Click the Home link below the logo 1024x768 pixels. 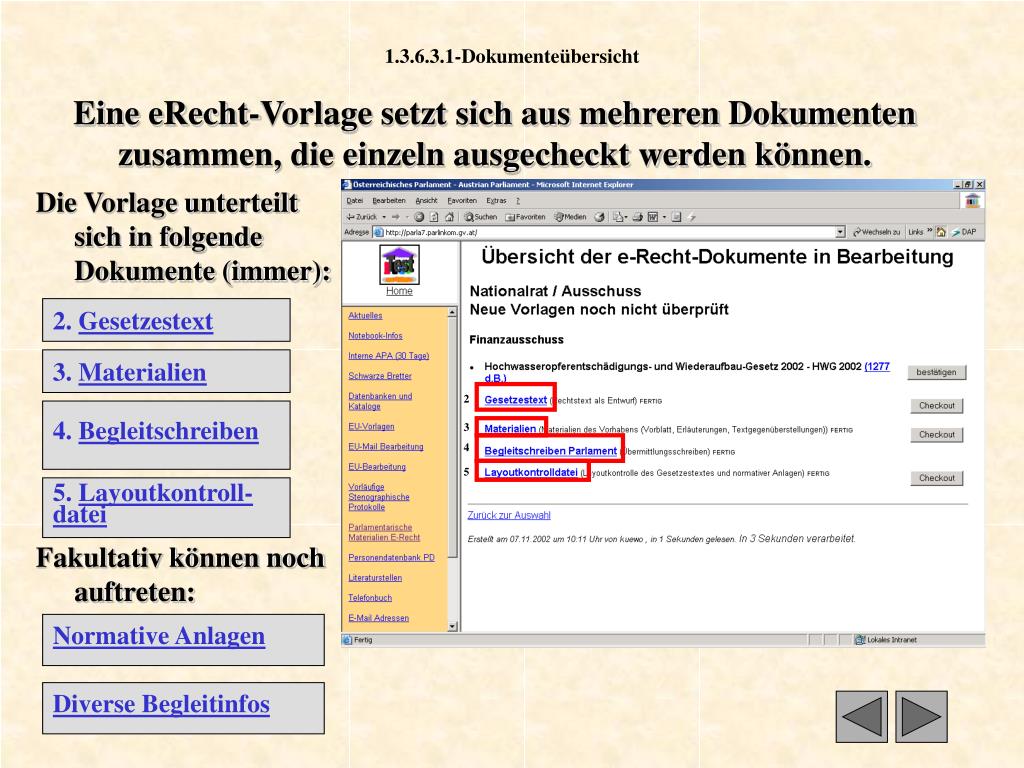[399, 291]
